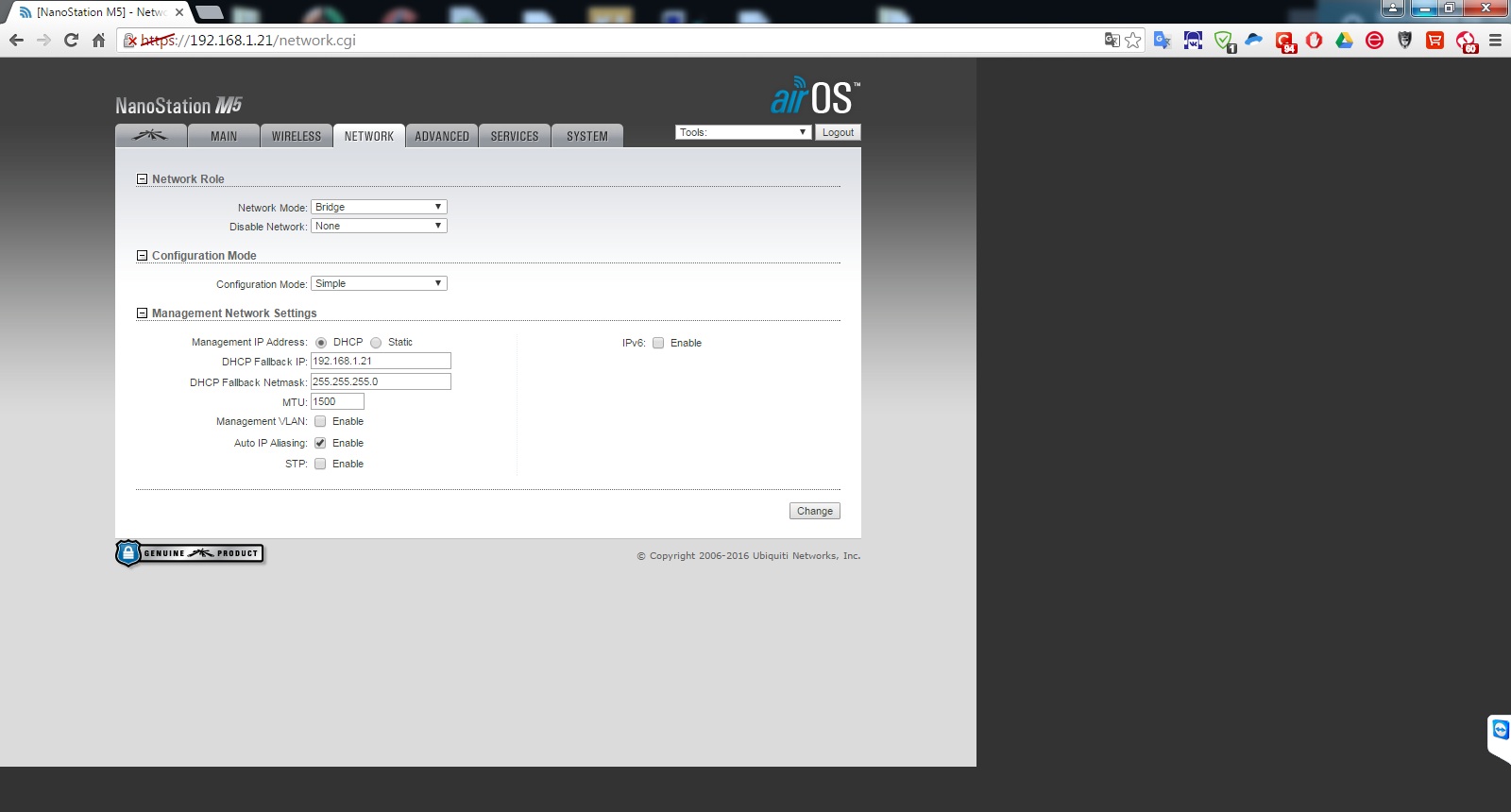Switch to the SYSTEM tab
This screenshot has height=812, width=1511.
point(587,136)
